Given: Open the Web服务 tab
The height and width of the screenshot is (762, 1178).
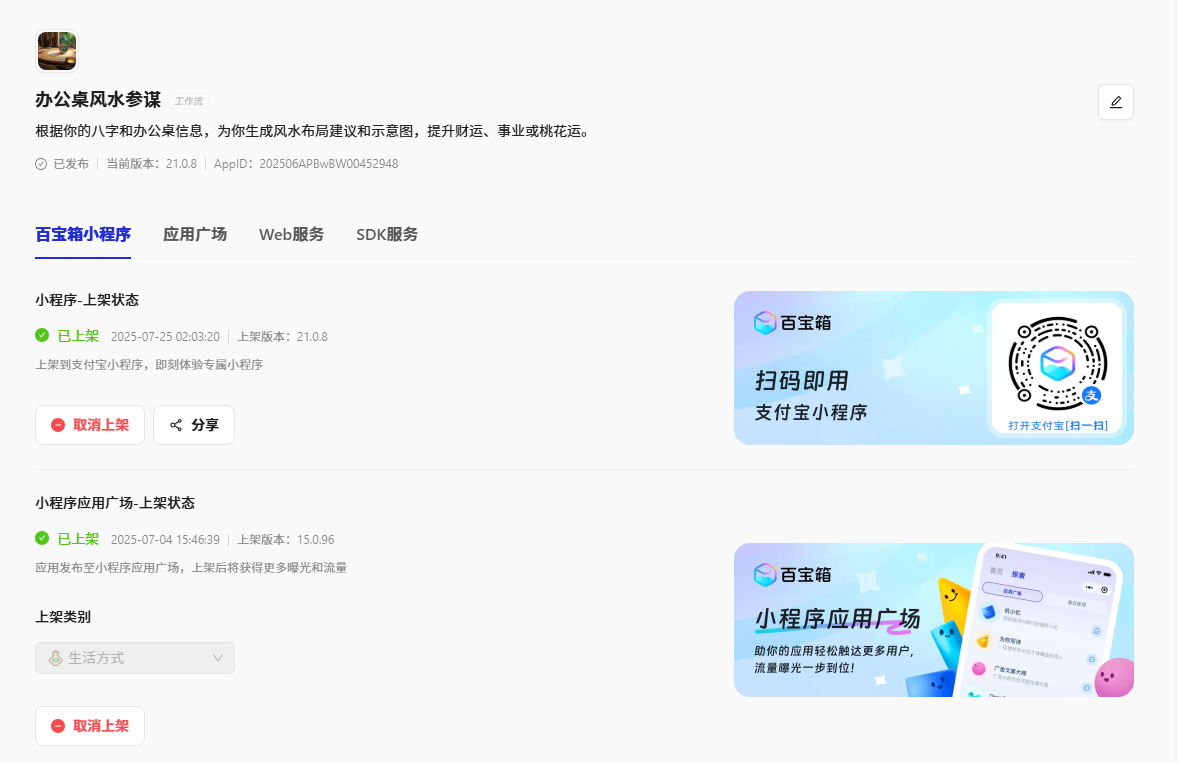Looking at the screenshot, I should [291, 234].
